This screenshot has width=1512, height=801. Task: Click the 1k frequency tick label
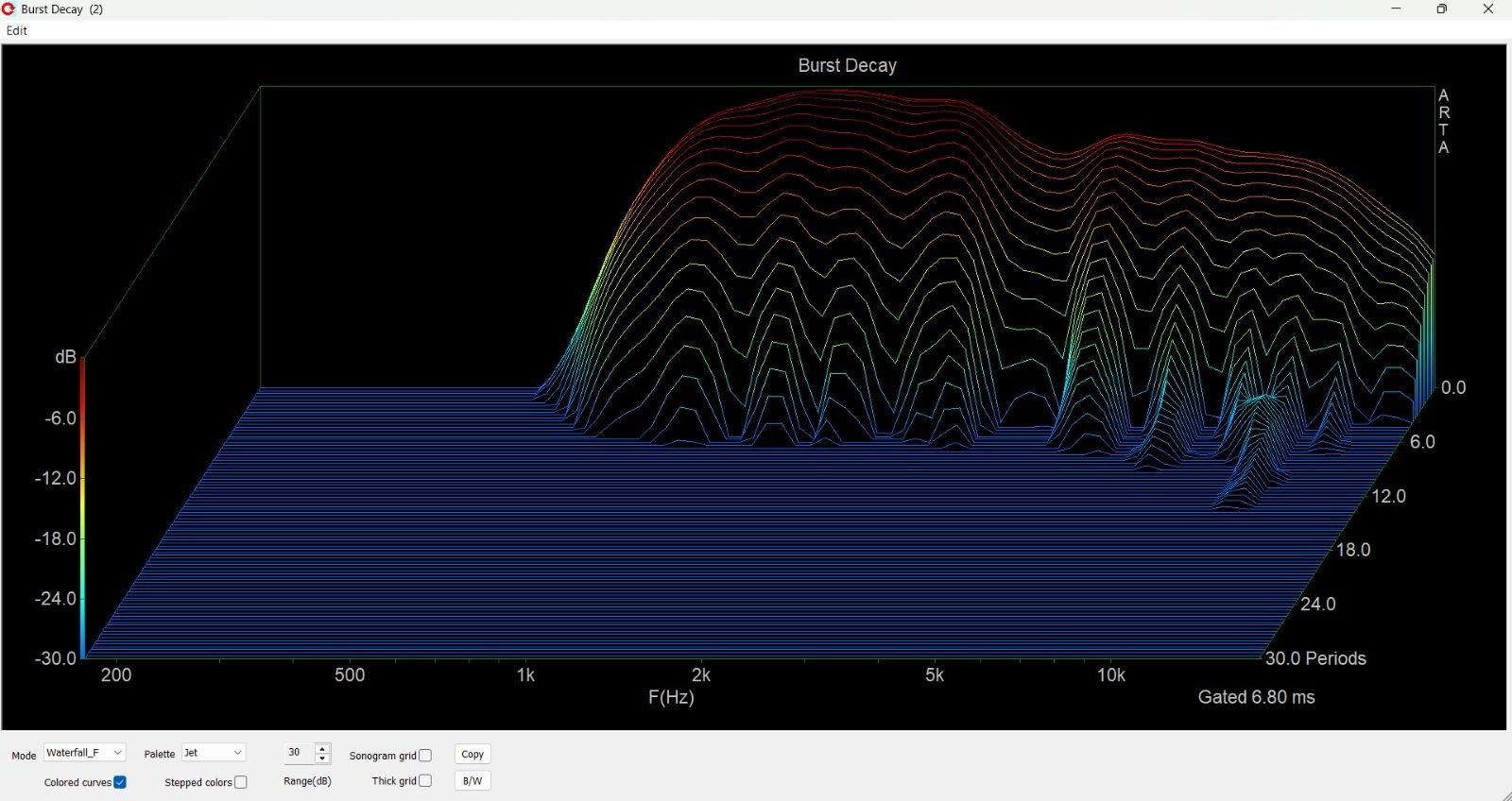(x=525, y=675)
